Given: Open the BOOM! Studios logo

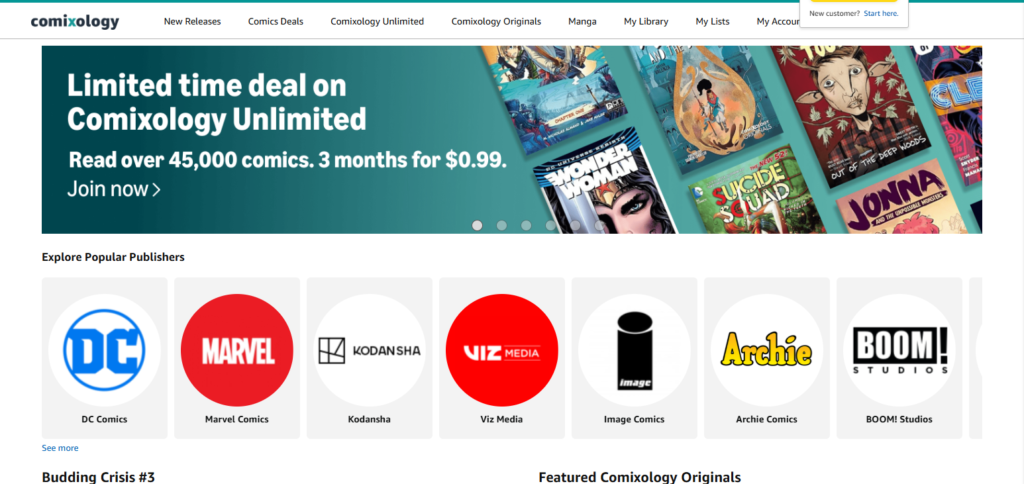Looking at the screenshot, I should pos(899,351).
